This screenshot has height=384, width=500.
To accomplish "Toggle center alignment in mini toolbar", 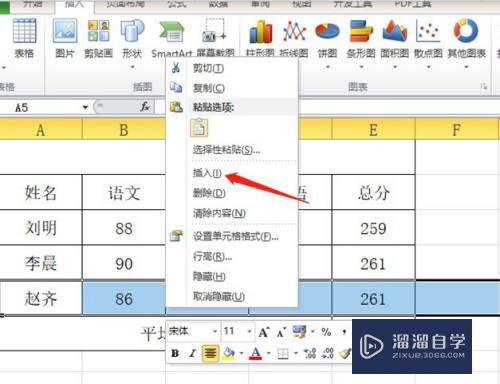I will (x=210, y=353).
